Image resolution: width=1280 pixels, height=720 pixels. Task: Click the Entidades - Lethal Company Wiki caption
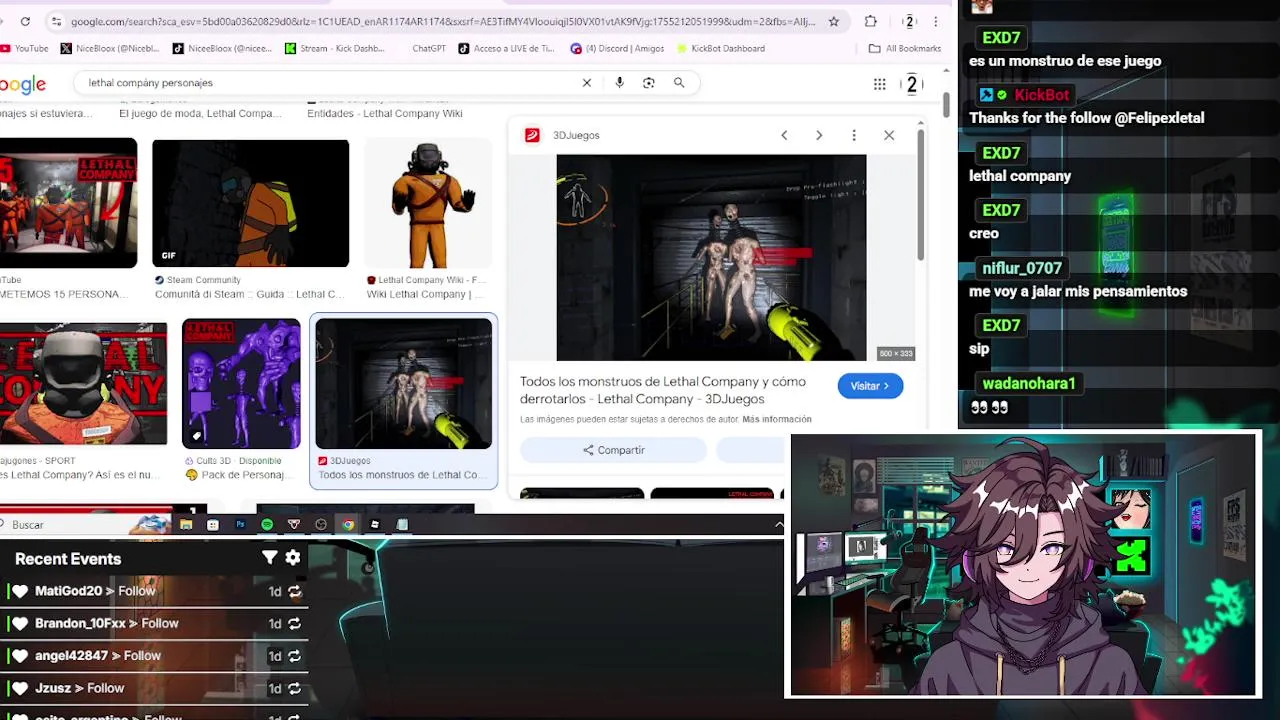tap(384, 113)
